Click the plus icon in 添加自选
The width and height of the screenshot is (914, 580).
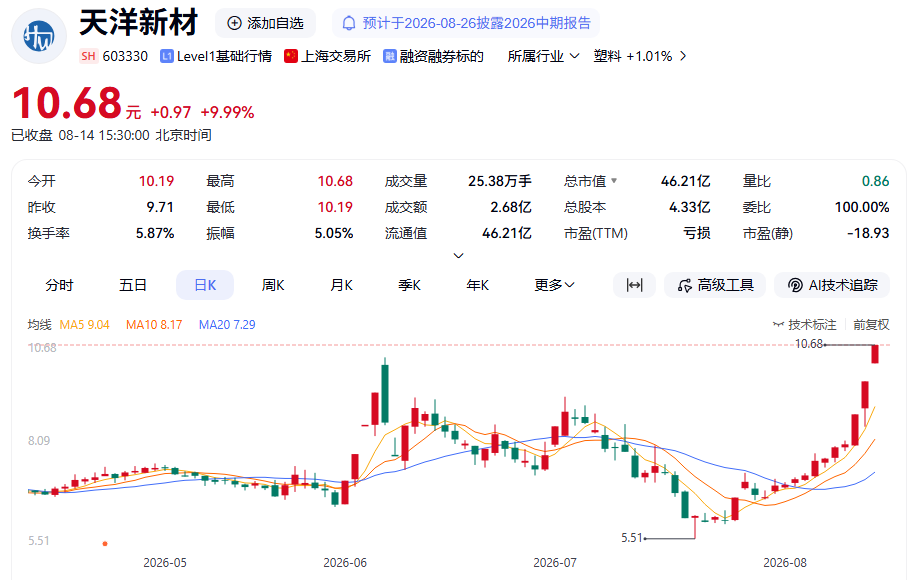[x=234, y=23]
